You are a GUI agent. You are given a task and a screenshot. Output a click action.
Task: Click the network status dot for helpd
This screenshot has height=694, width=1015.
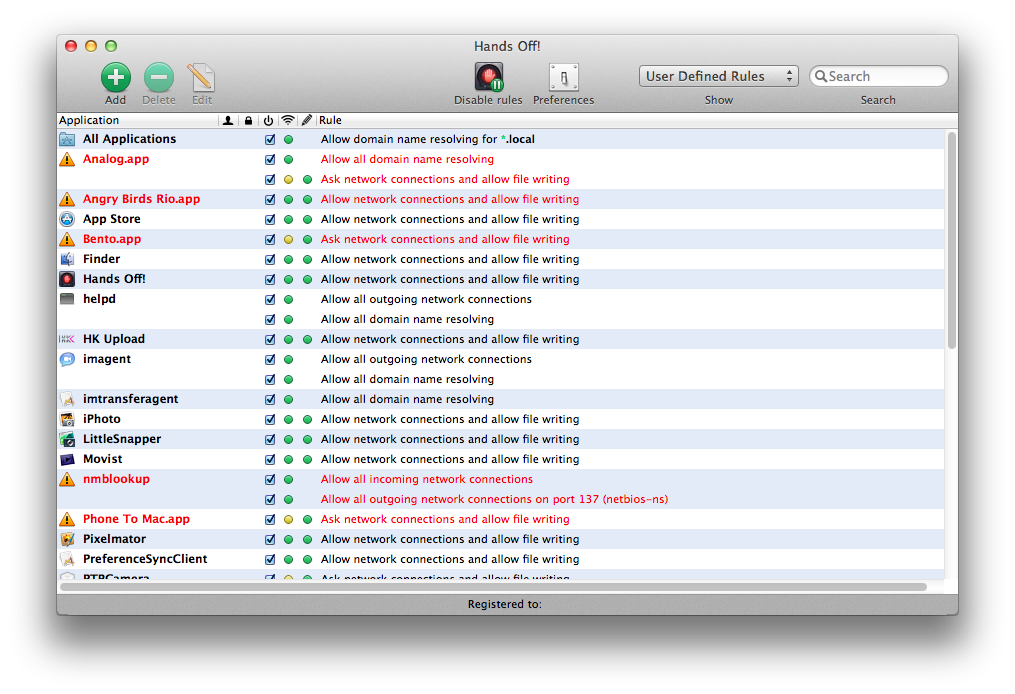pyautogui.click(x=288, y=299)
